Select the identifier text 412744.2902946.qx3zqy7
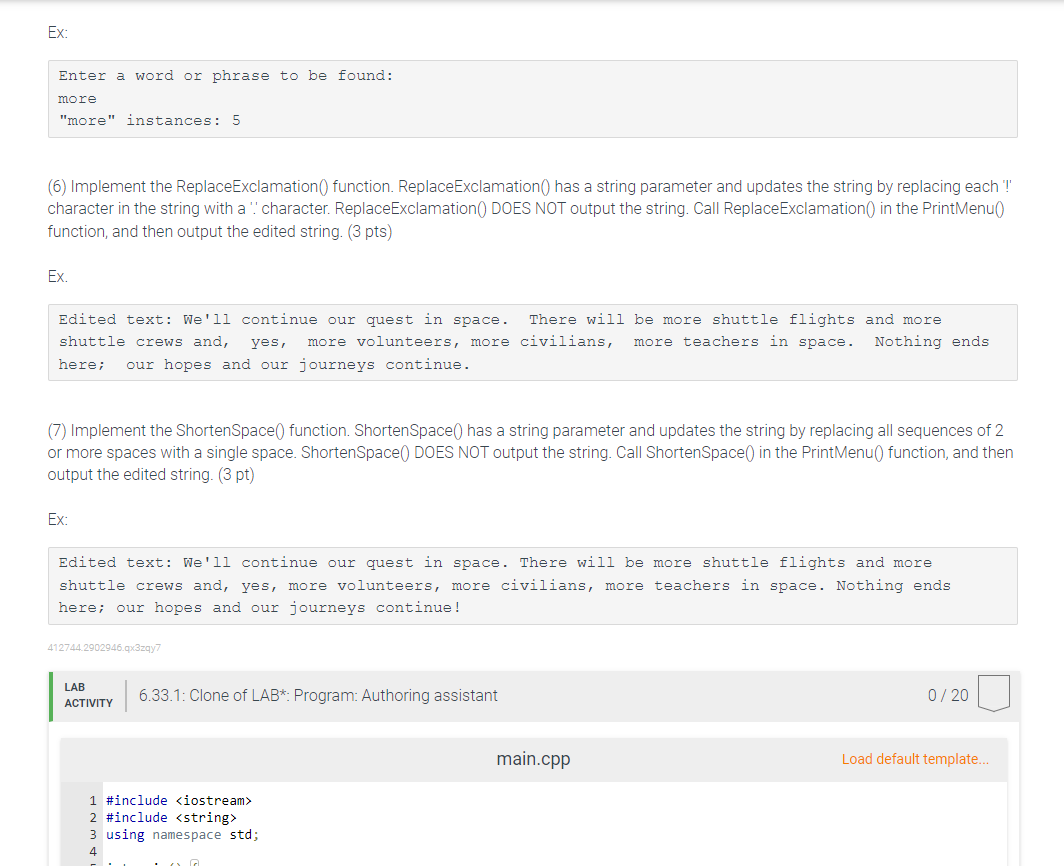The height and width of the screenshot is (866, 1064). (x=104, y=648)
